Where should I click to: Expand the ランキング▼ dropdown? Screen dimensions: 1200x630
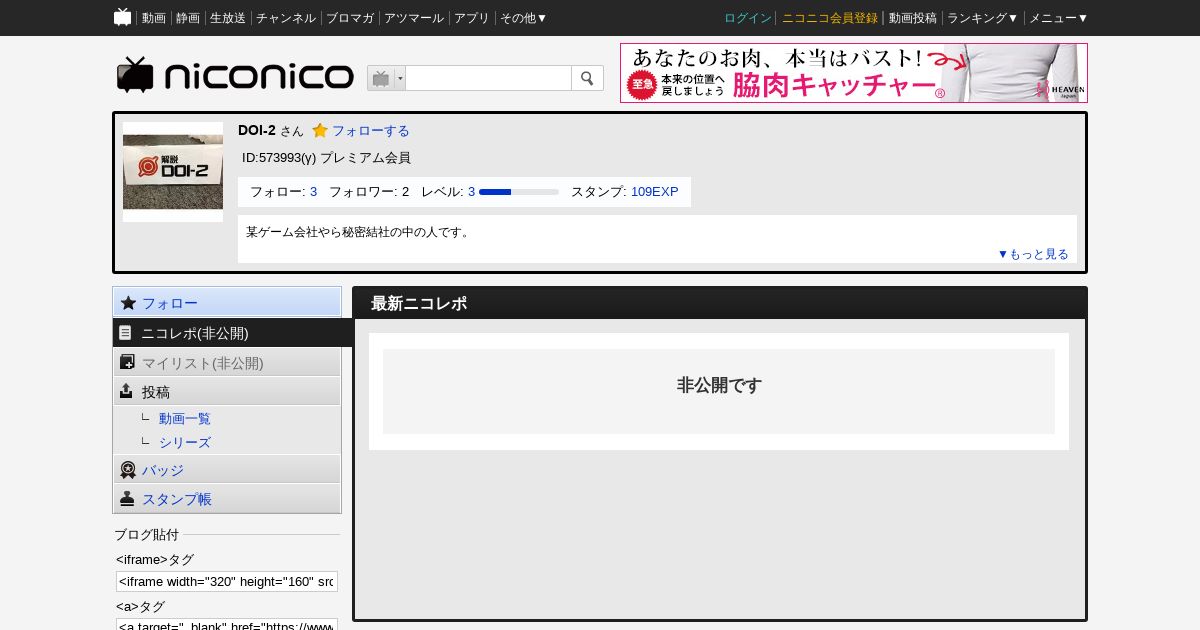click(x=983, y=18)
